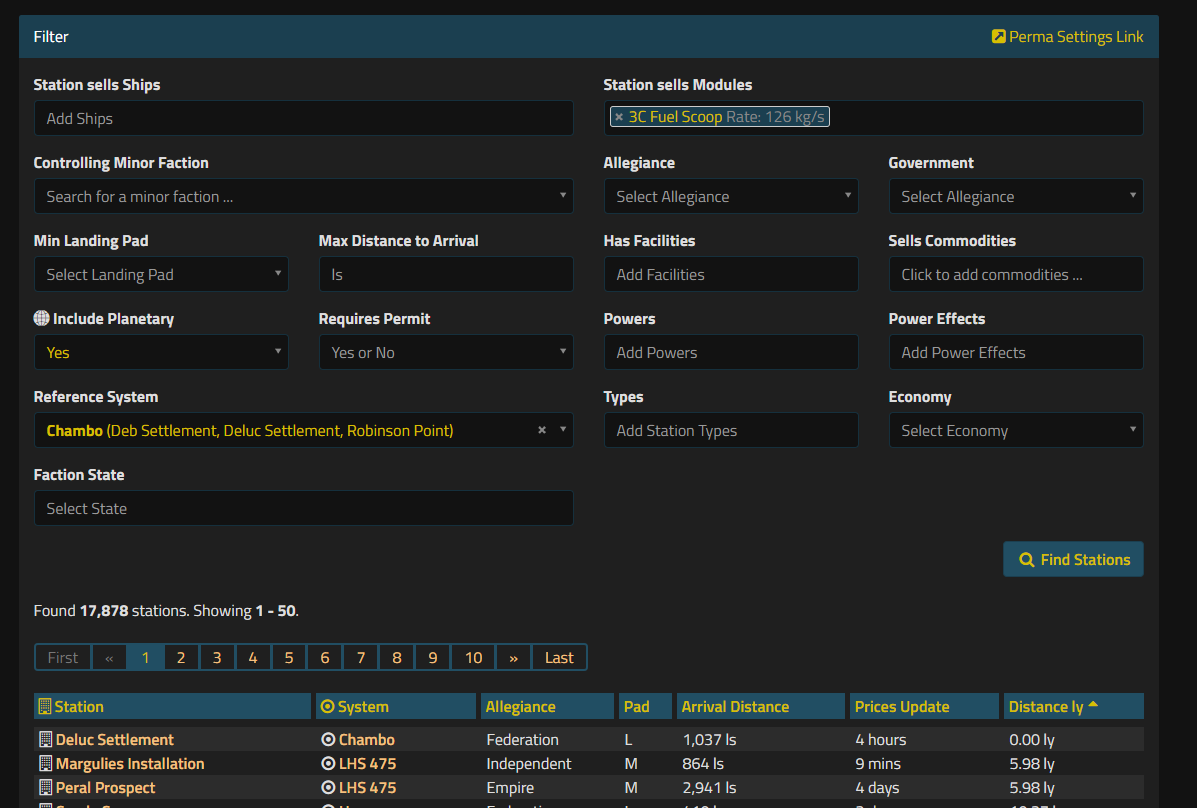Screen dimensions: 1197x808
Task: Clear the Chambo reference system selection
Action: 540,428
